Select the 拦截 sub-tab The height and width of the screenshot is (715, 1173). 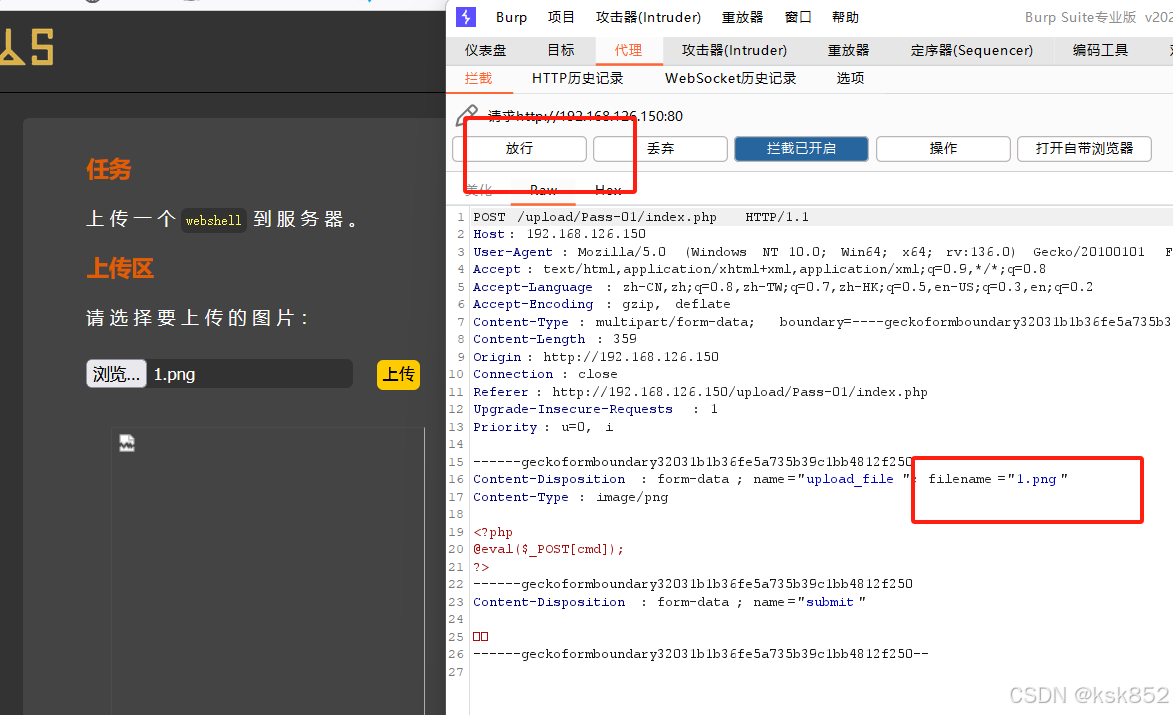pyautogui.click(x=478, y=79)
